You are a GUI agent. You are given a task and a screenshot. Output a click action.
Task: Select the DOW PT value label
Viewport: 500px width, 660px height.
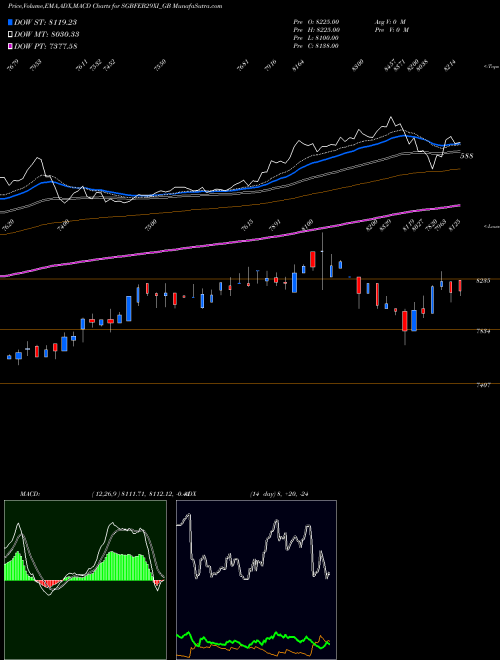click(46, 46)
